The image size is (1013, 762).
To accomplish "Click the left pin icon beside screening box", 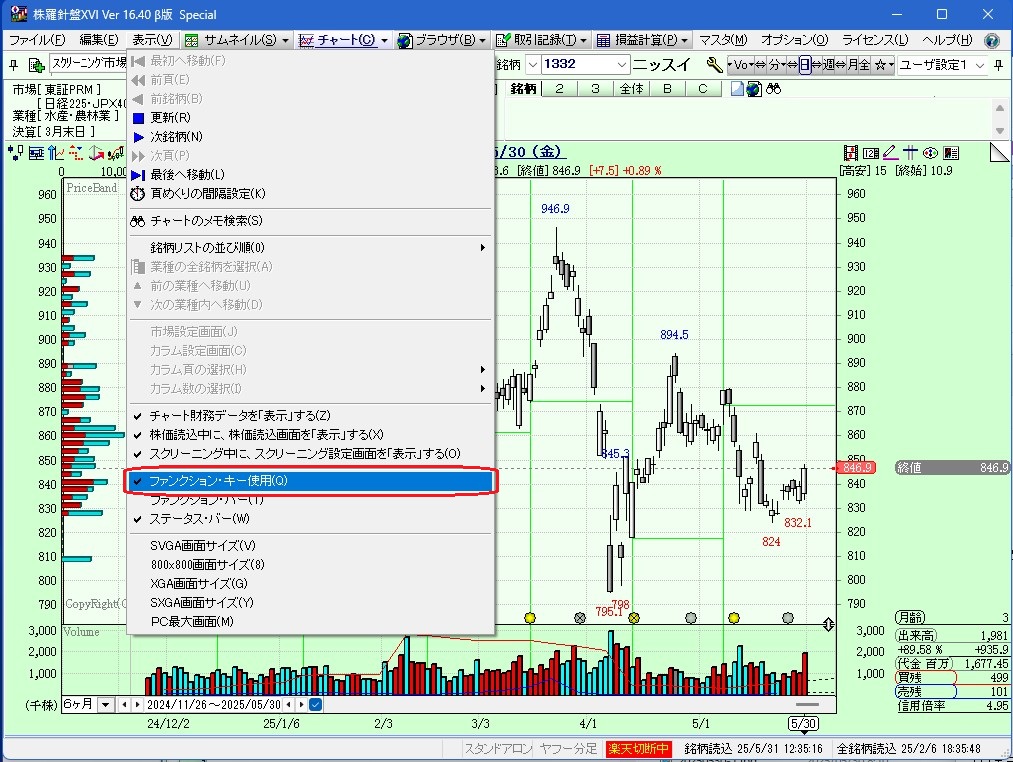I will coord(14,65).
